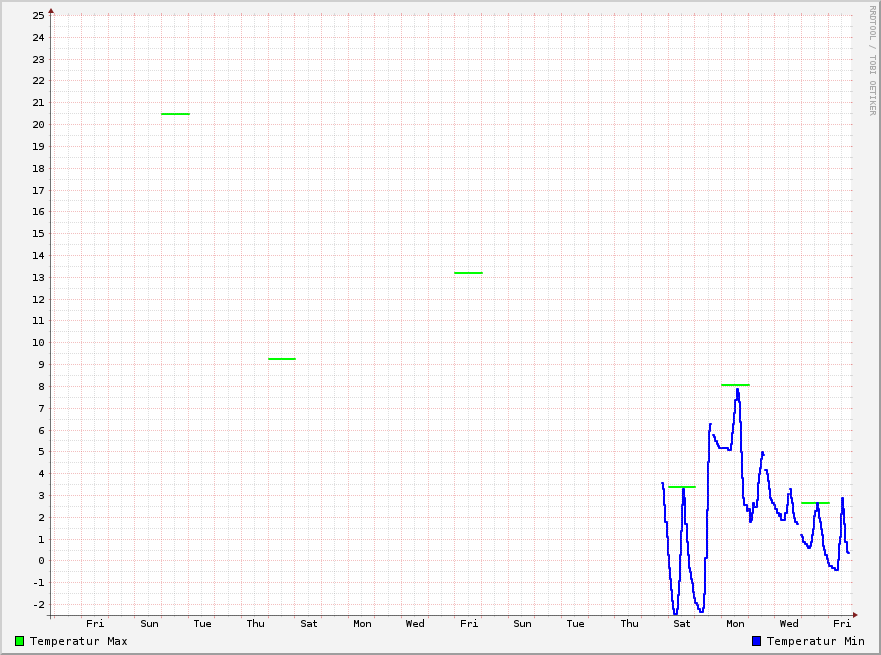Click the y-axis label "5"
The width and height of the screenshot is (881, 655).
pyautogui.click(x=42, y=451)
